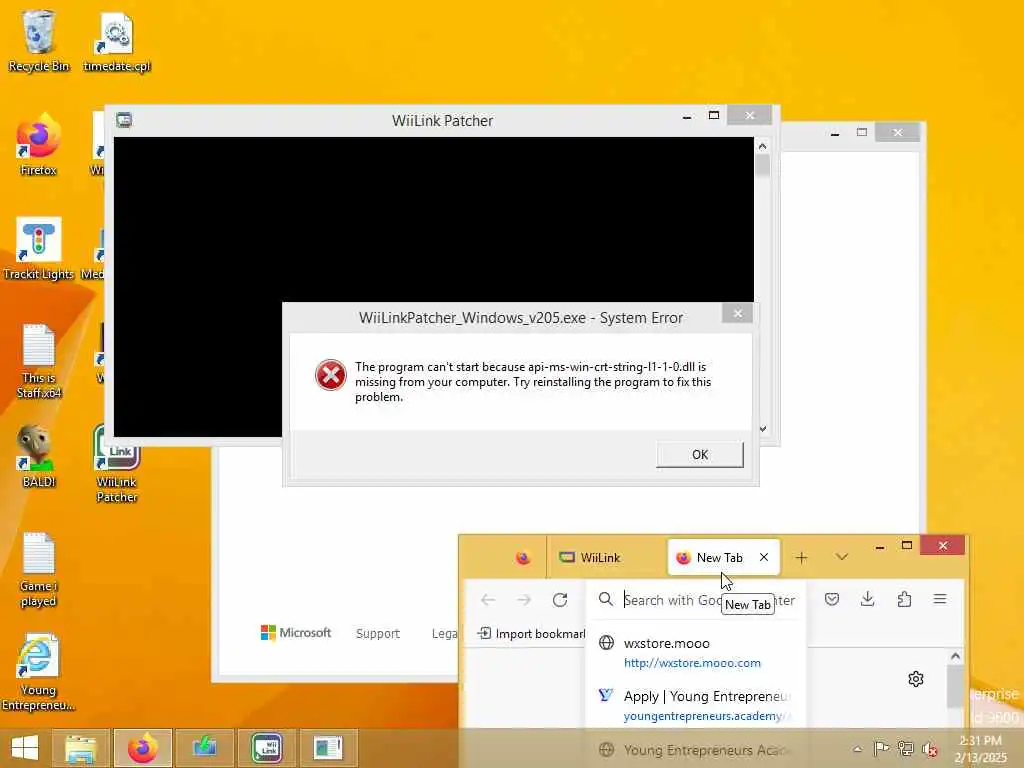
Task: Open timedate.cpl desktop shortcut
Action: click(117, 42)
